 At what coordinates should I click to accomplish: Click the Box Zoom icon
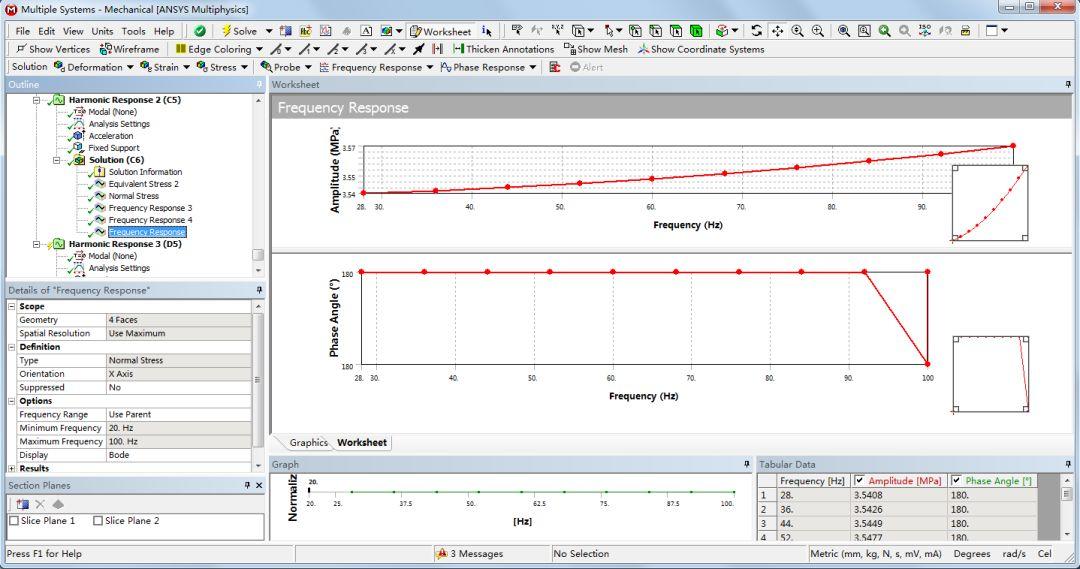coord(818,31)
